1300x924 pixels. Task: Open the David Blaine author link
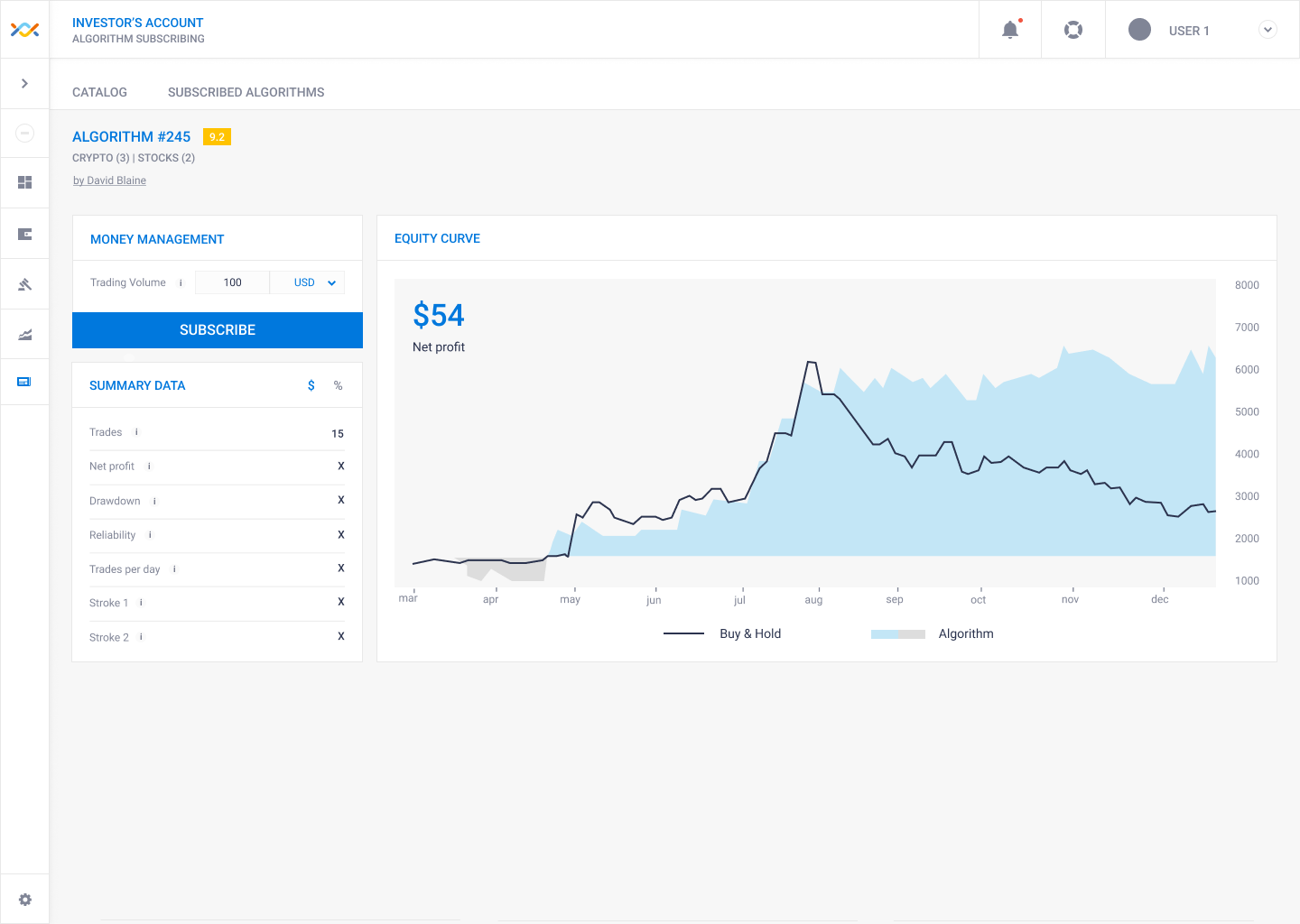click(x=109, y=180)
